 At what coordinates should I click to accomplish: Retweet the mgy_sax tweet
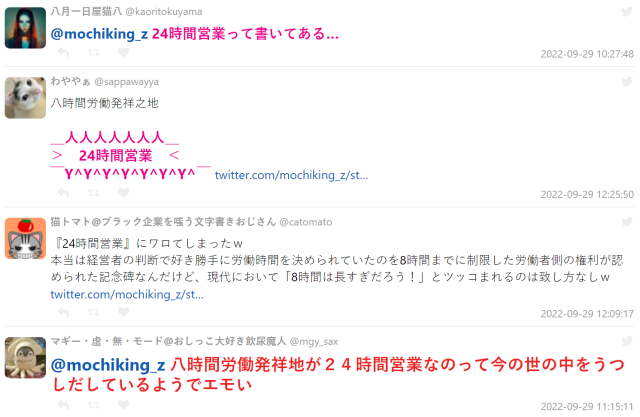pyautogui.click(x=93, y=405)
